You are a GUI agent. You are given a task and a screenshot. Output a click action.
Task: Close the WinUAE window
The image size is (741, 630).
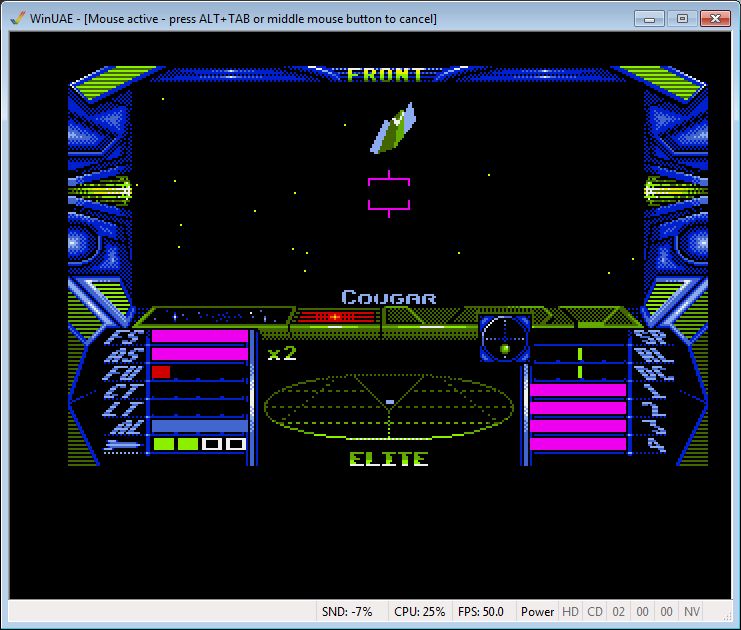[x=715, y=19]
